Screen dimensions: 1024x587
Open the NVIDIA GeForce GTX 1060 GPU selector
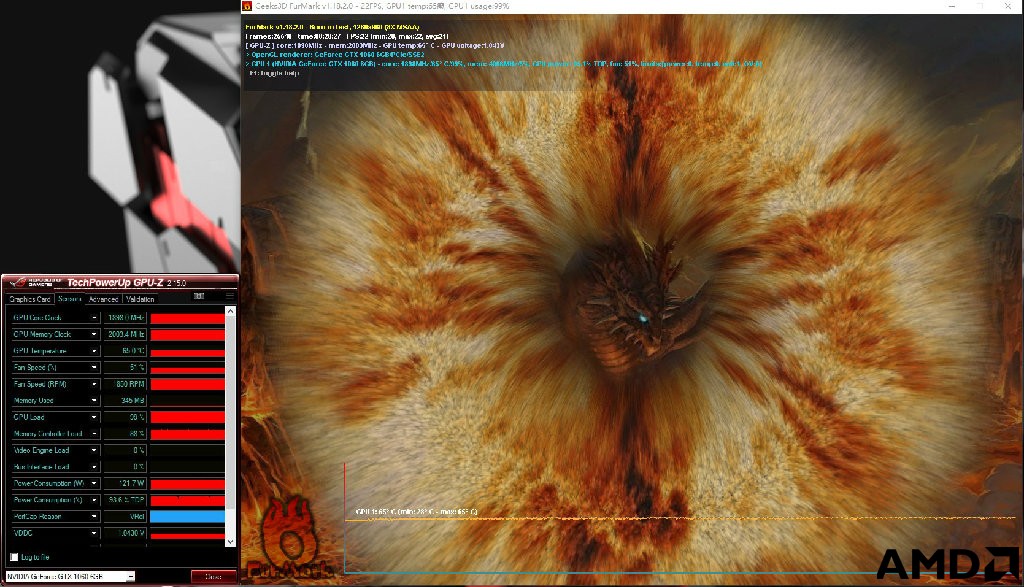click(71, 577)
